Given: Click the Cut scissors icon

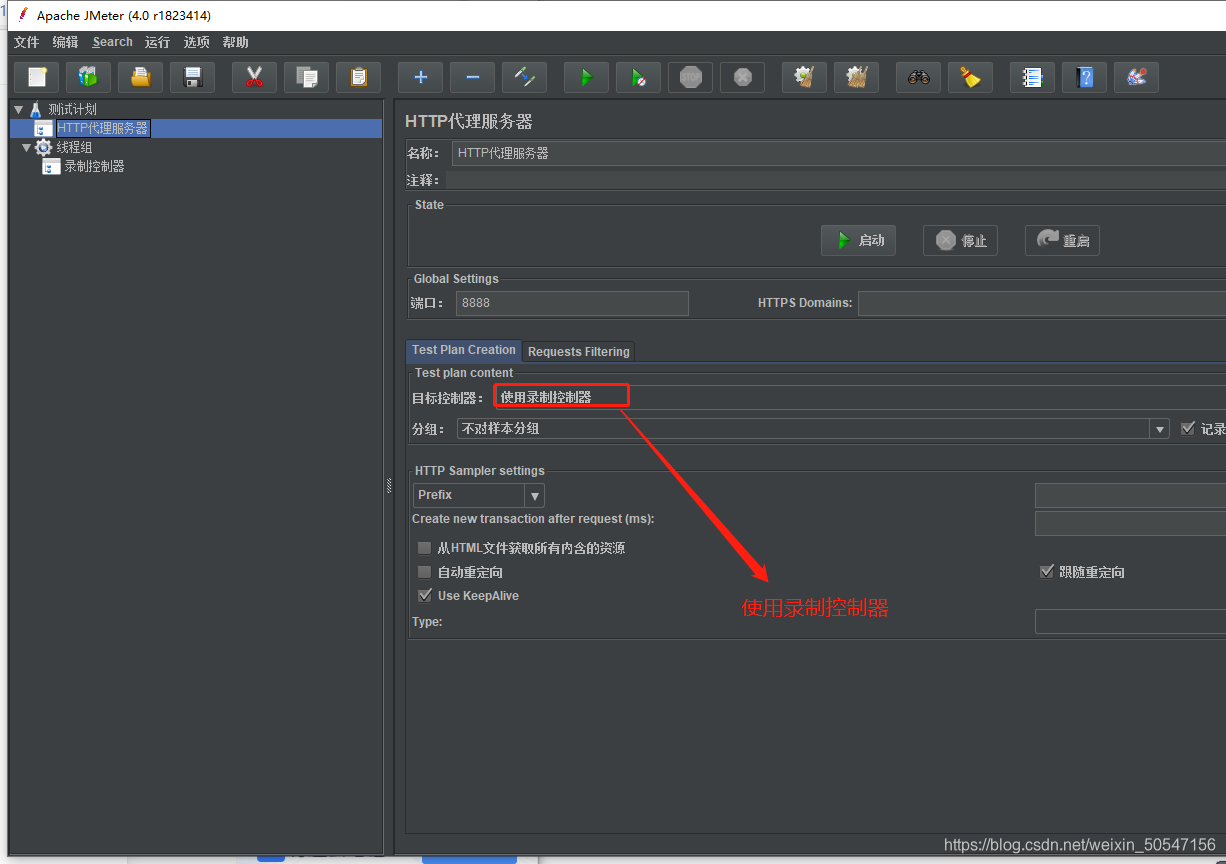Looking at the screenshot, I should point(254,77).
